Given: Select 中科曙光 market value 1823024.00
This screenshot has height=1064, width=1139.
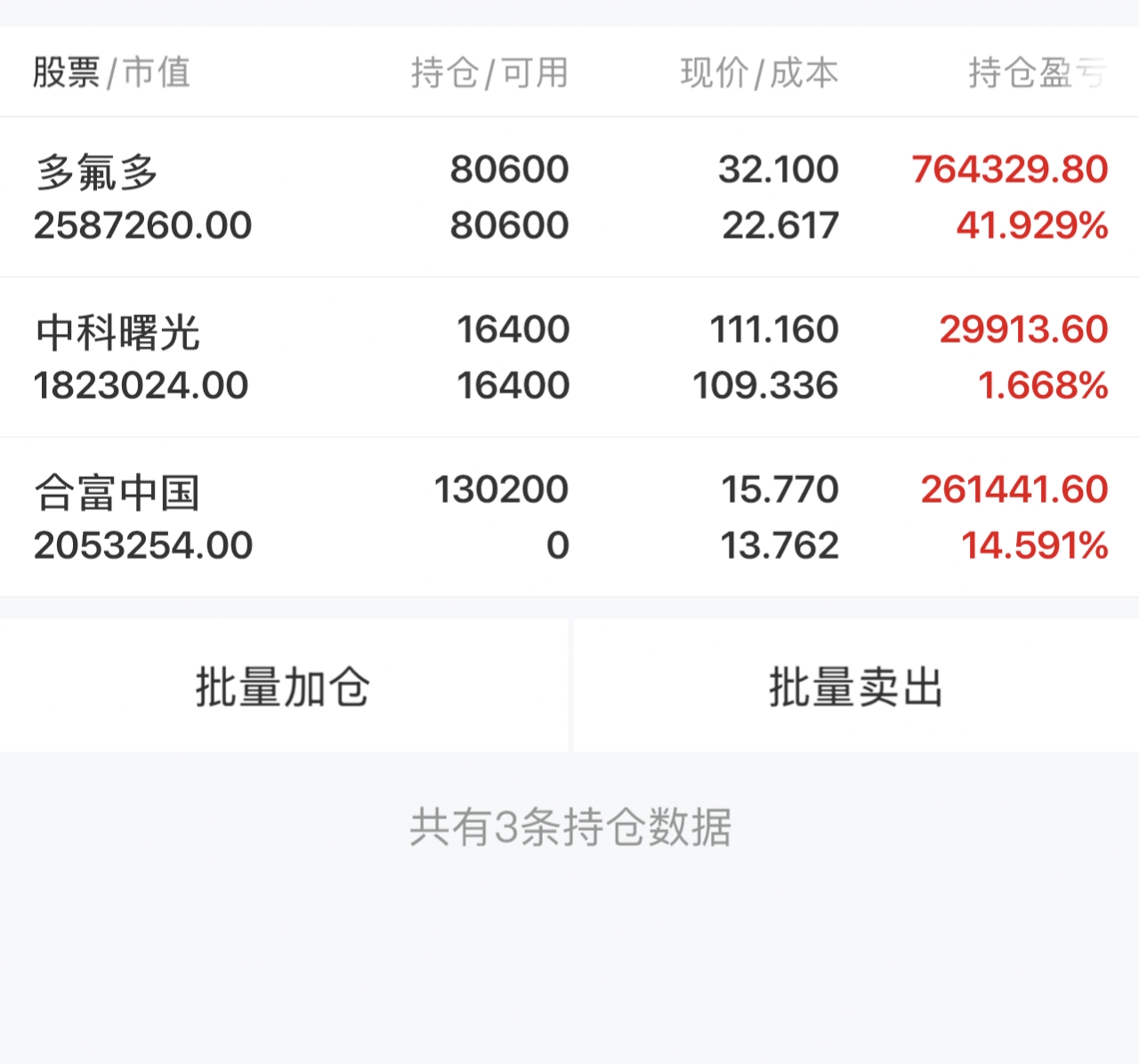Looking at the screenshot, I should [x=141, y=386].
